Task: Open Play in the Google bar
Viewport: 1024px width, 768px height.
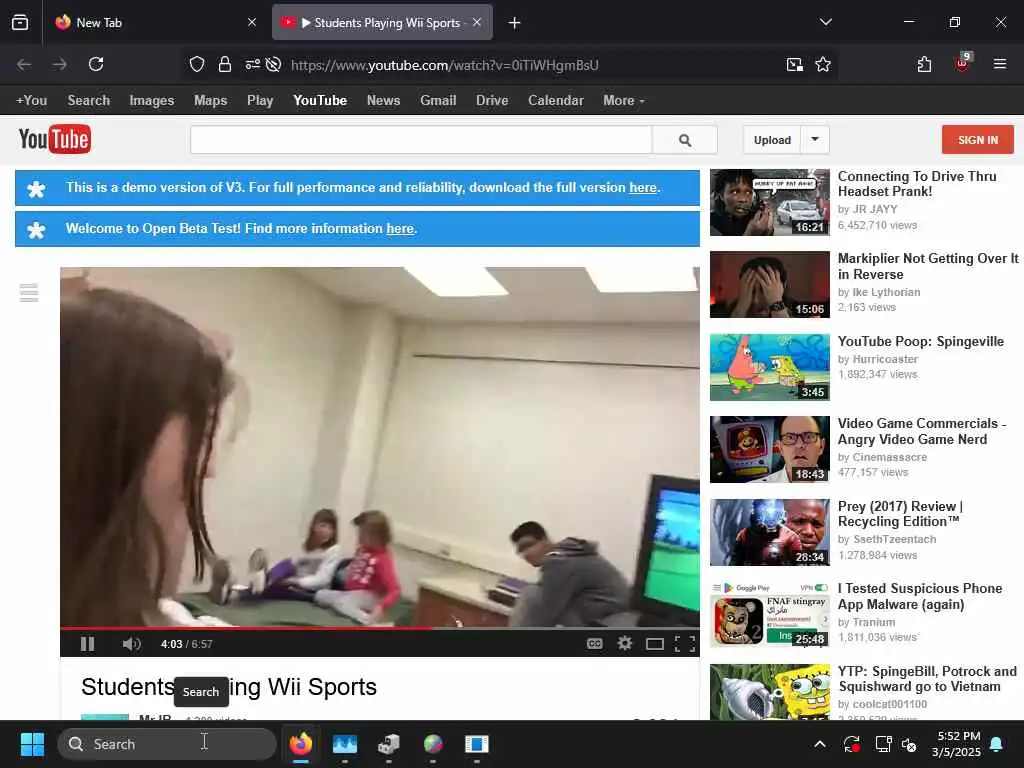Action: click(260, 101)
